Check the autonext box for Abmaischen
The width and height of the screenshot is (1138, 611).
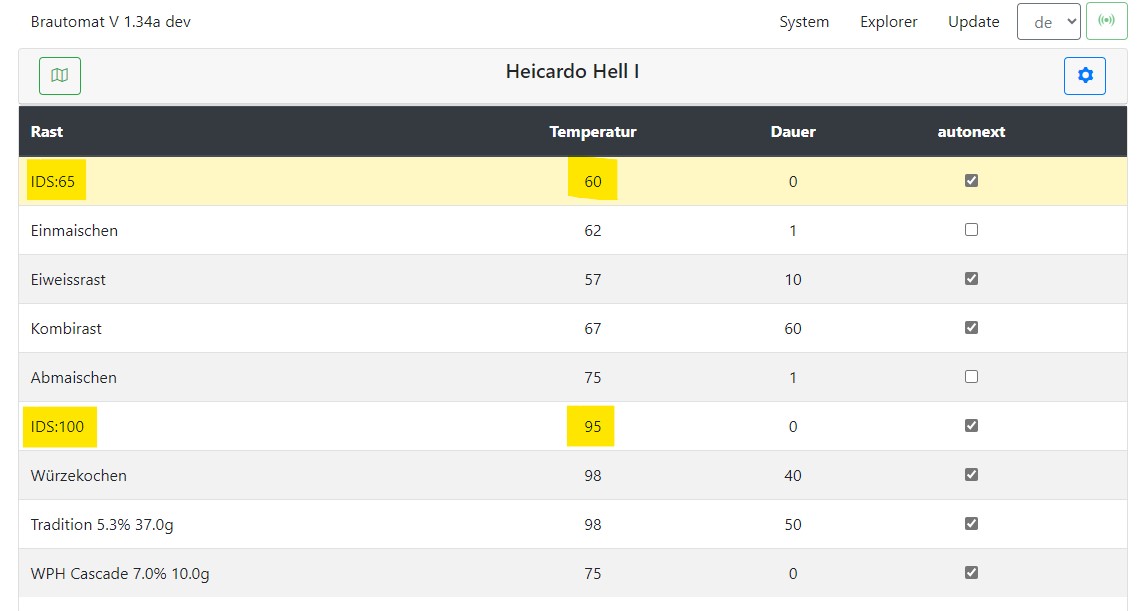coord(971,377)
